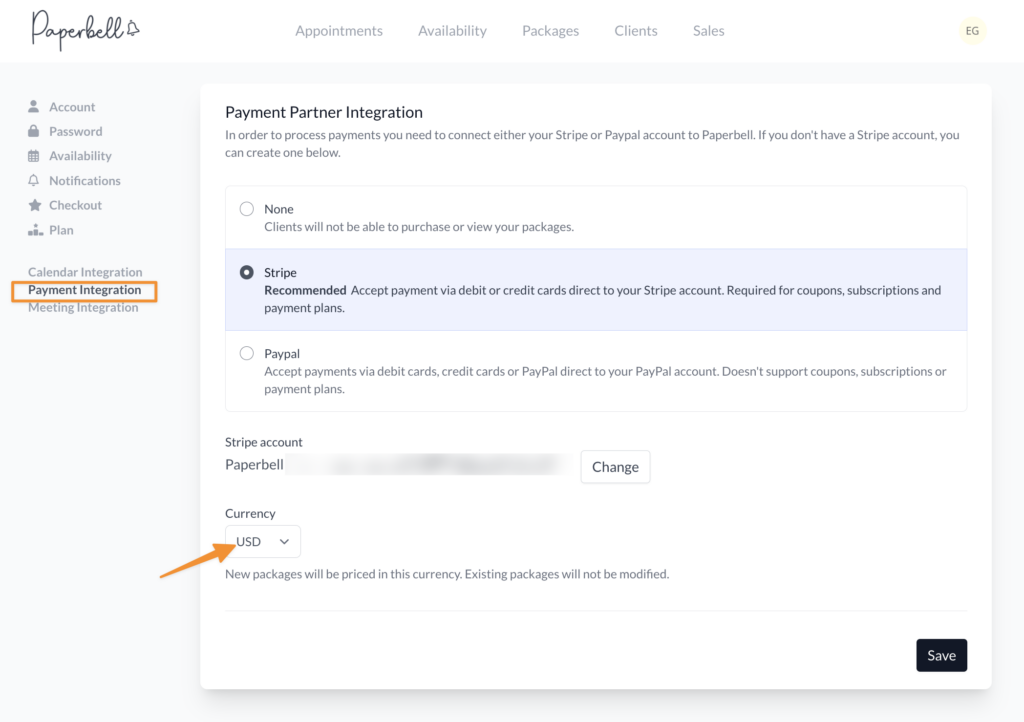Viewport: 1024px width, 722px height.
Task: Click the Paperbell logo
Action: point(85,30)
